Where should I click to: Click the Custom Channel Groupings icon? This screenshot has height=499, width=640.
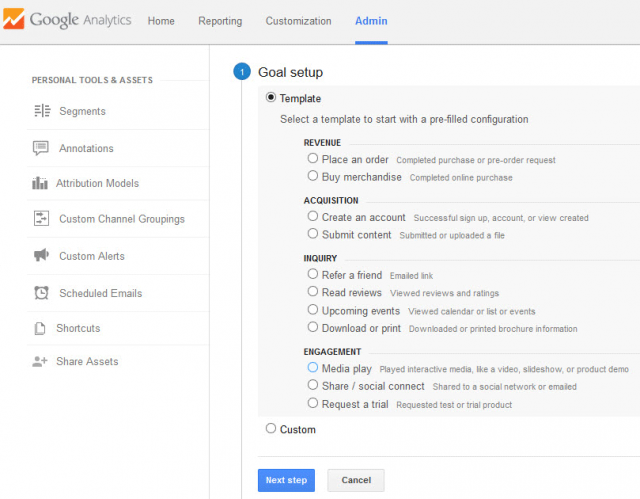click(x=41, y=218)
